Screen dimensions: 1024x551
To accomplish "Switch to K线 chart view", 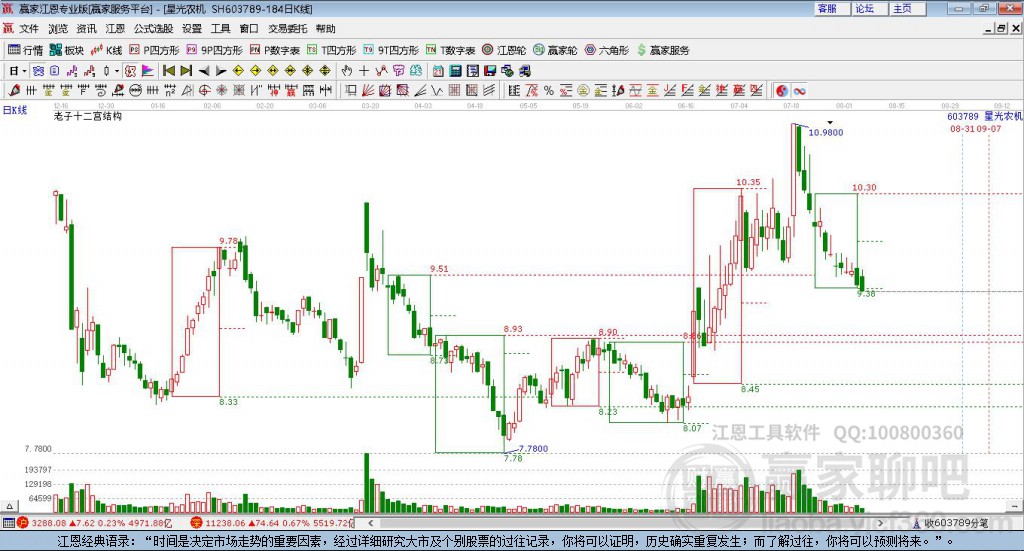I will [106, 50].
